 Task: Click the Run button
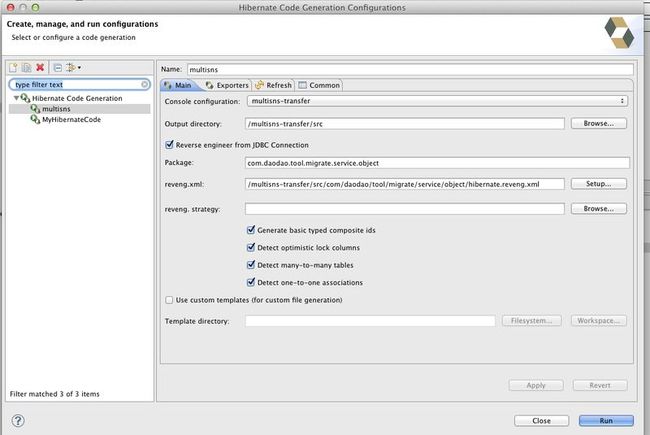point(606,420)
